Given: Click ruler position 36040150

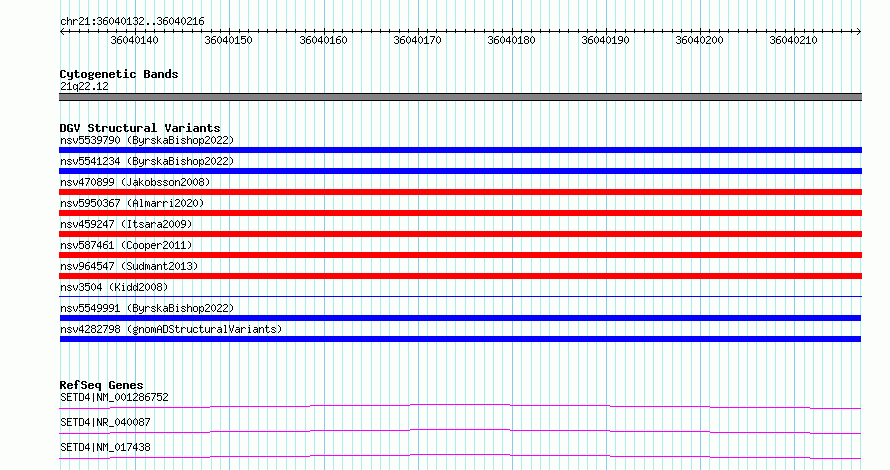Looking at the screenshot, I should click(228, 40).
